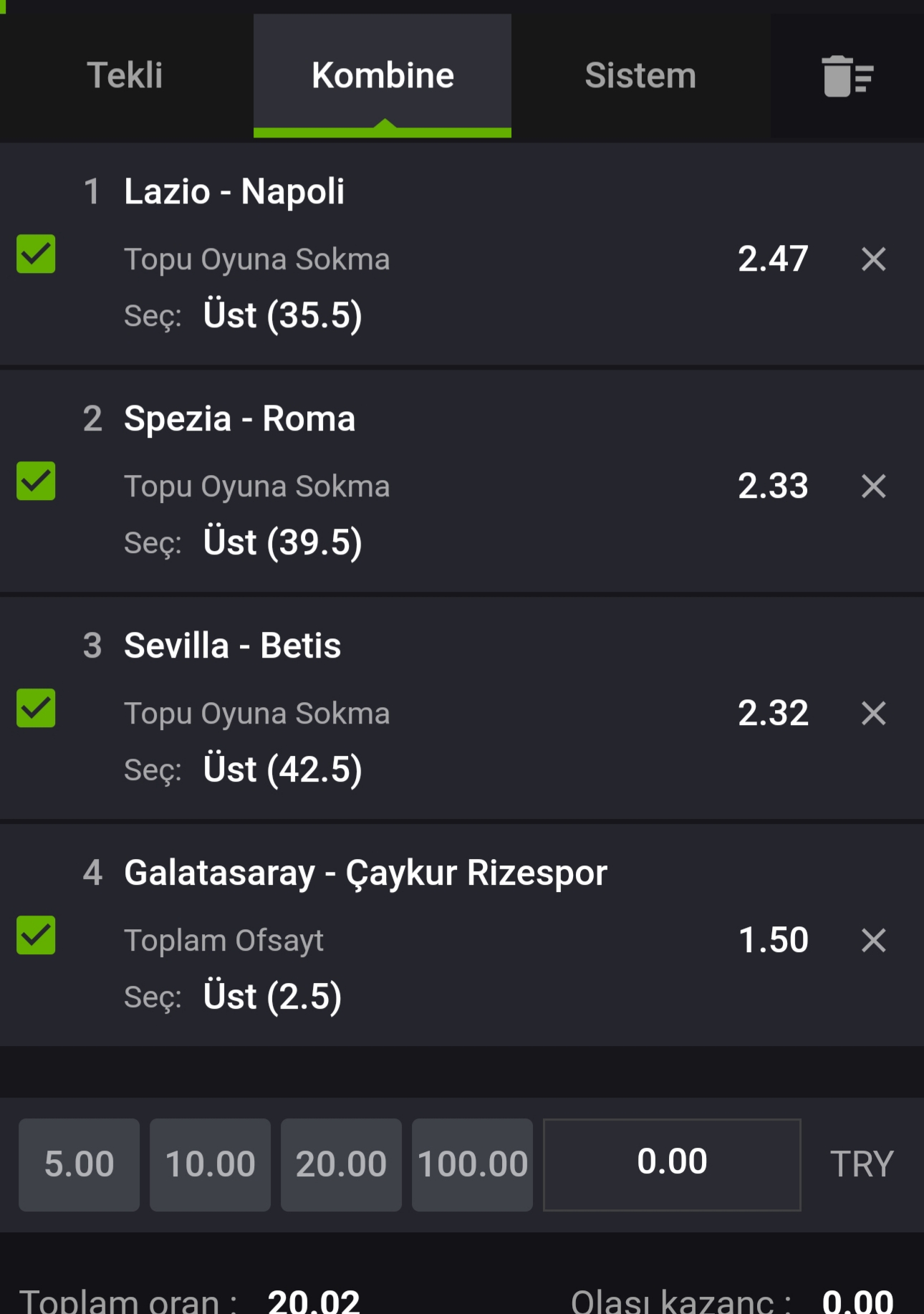Switch to the Tekli tab

pos(125,76)
